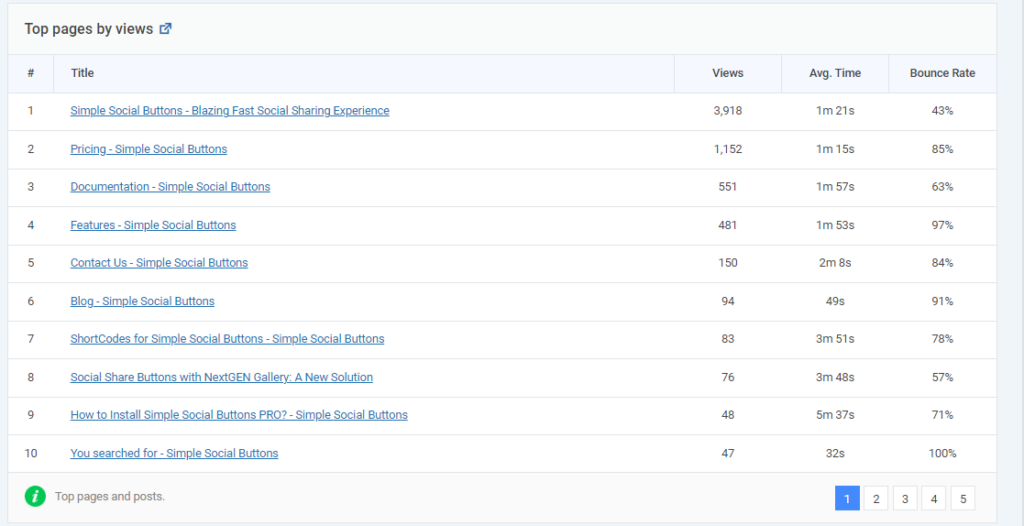Go to pagination page 5
1024x526 pixels.
963,499
